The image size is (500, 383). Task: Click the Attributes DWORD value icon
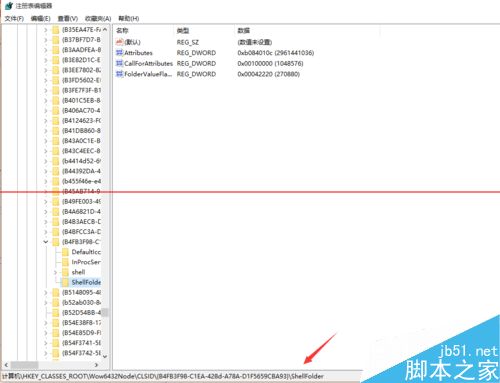coord(119,53)
